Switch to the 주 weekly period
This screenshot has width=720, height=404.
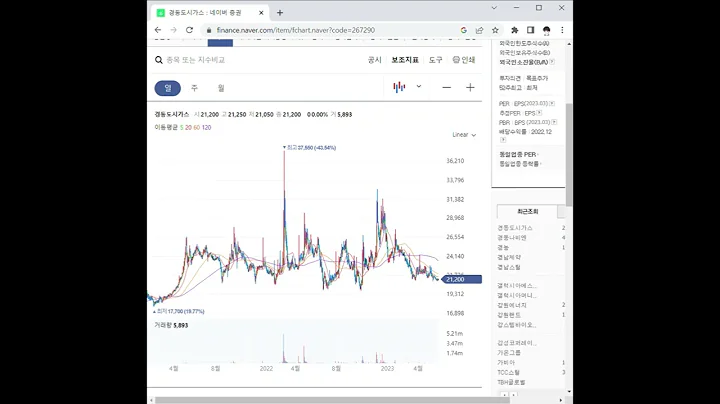pos(194,88)
